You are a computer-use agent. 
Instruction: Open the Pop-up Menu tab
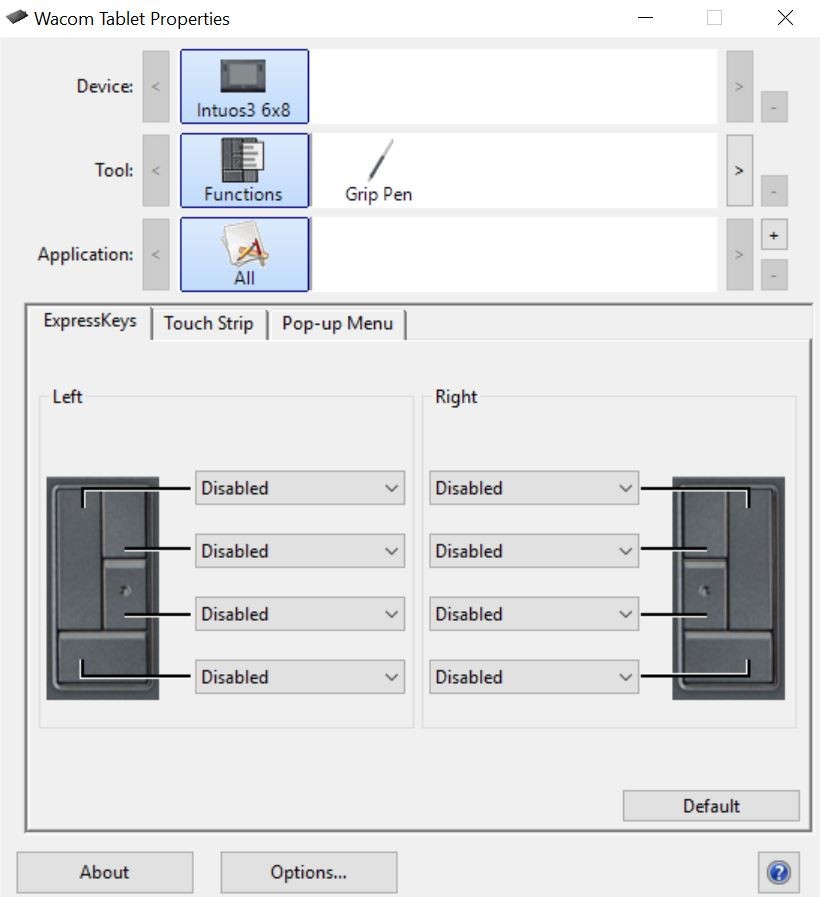click(x=337, y=324)
